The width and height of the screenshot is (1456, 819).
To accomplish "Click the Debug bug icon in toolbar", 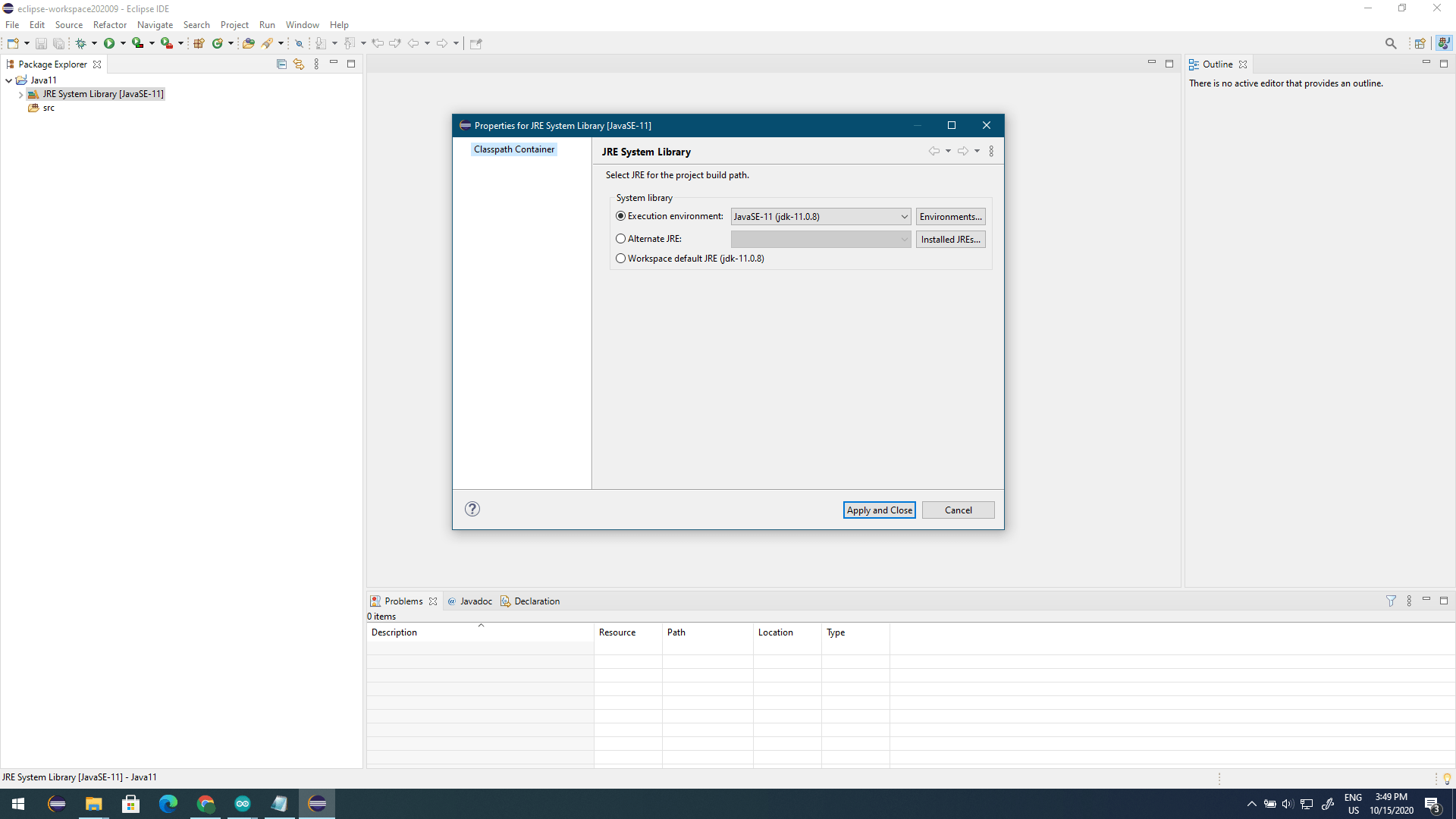I will (80, 43).
